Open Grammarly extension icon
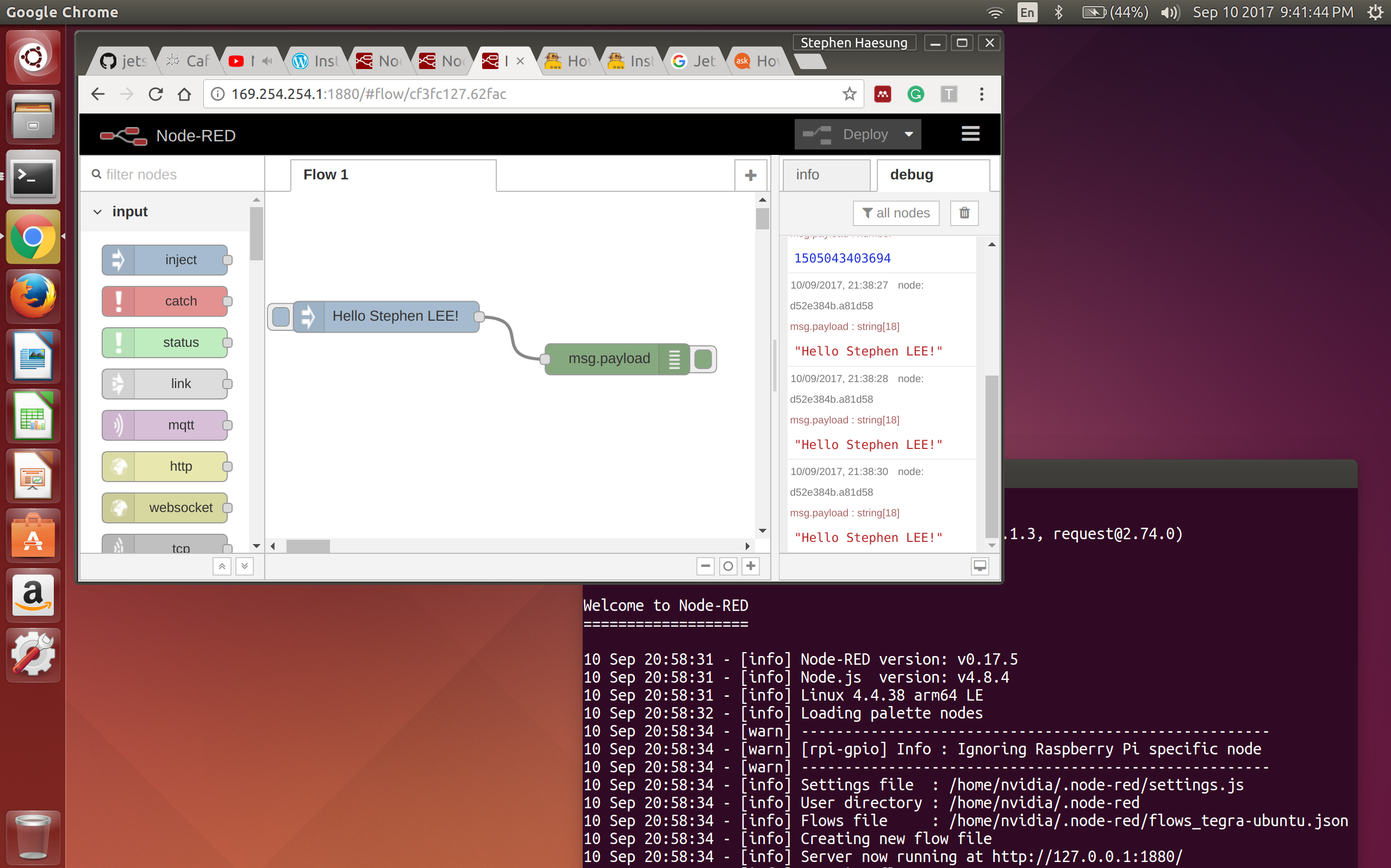Viewport: 1391px width, 868px height. click(x=915, y=94)
